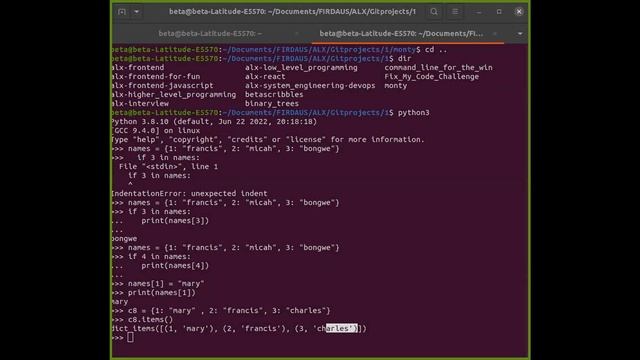Click the highlighted 'arles' selection in output
This screenshot has height=360, width=640.
[x=342, y=328]
